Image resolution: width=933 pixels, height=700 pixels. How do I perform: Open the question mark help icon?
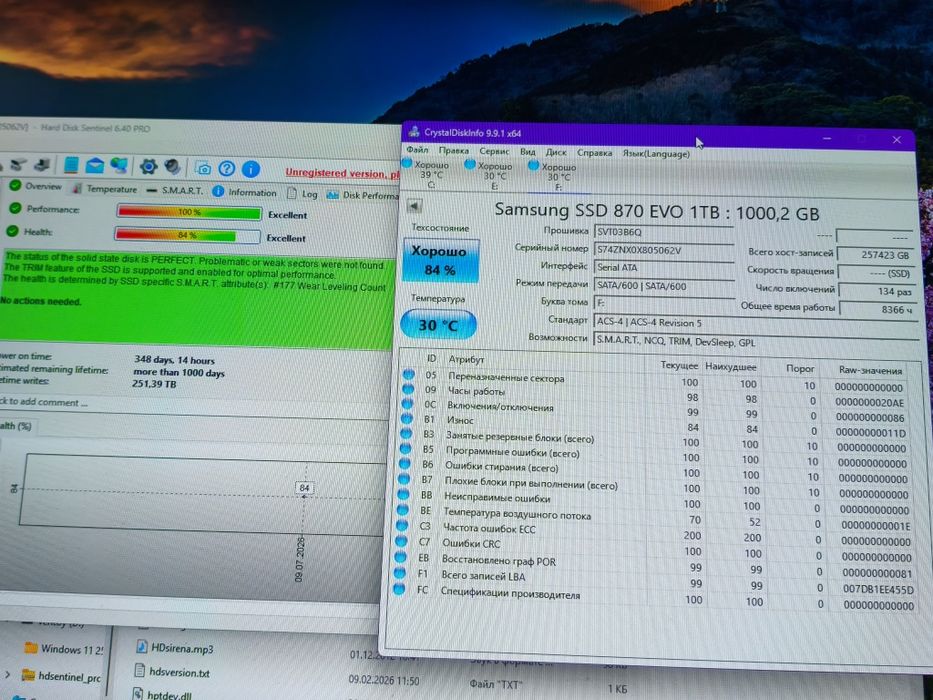coord(226,169)
